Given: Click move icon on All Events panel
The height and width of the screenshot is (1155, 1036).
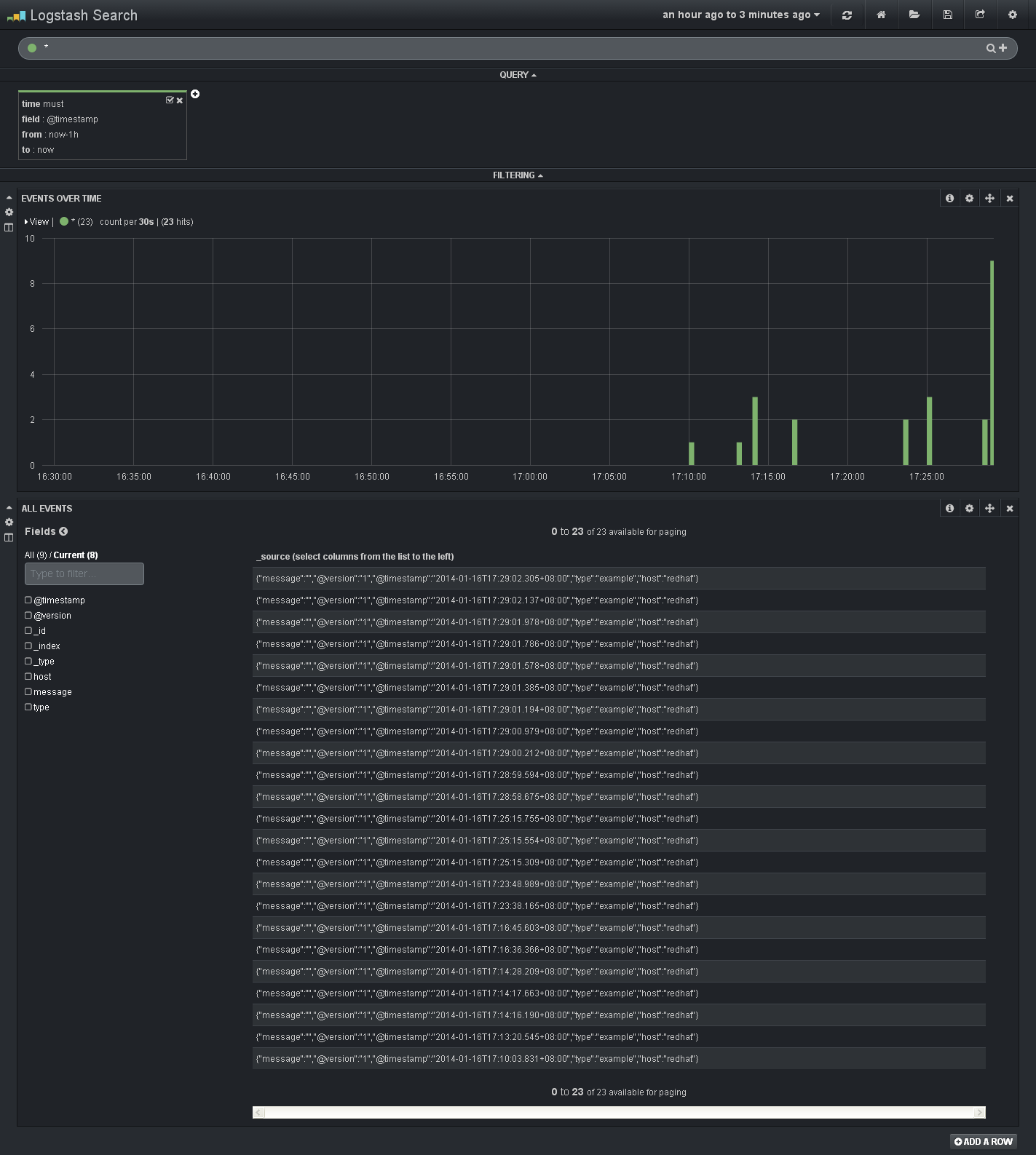Looking at the screenshot, I should (x=989, y=508).
